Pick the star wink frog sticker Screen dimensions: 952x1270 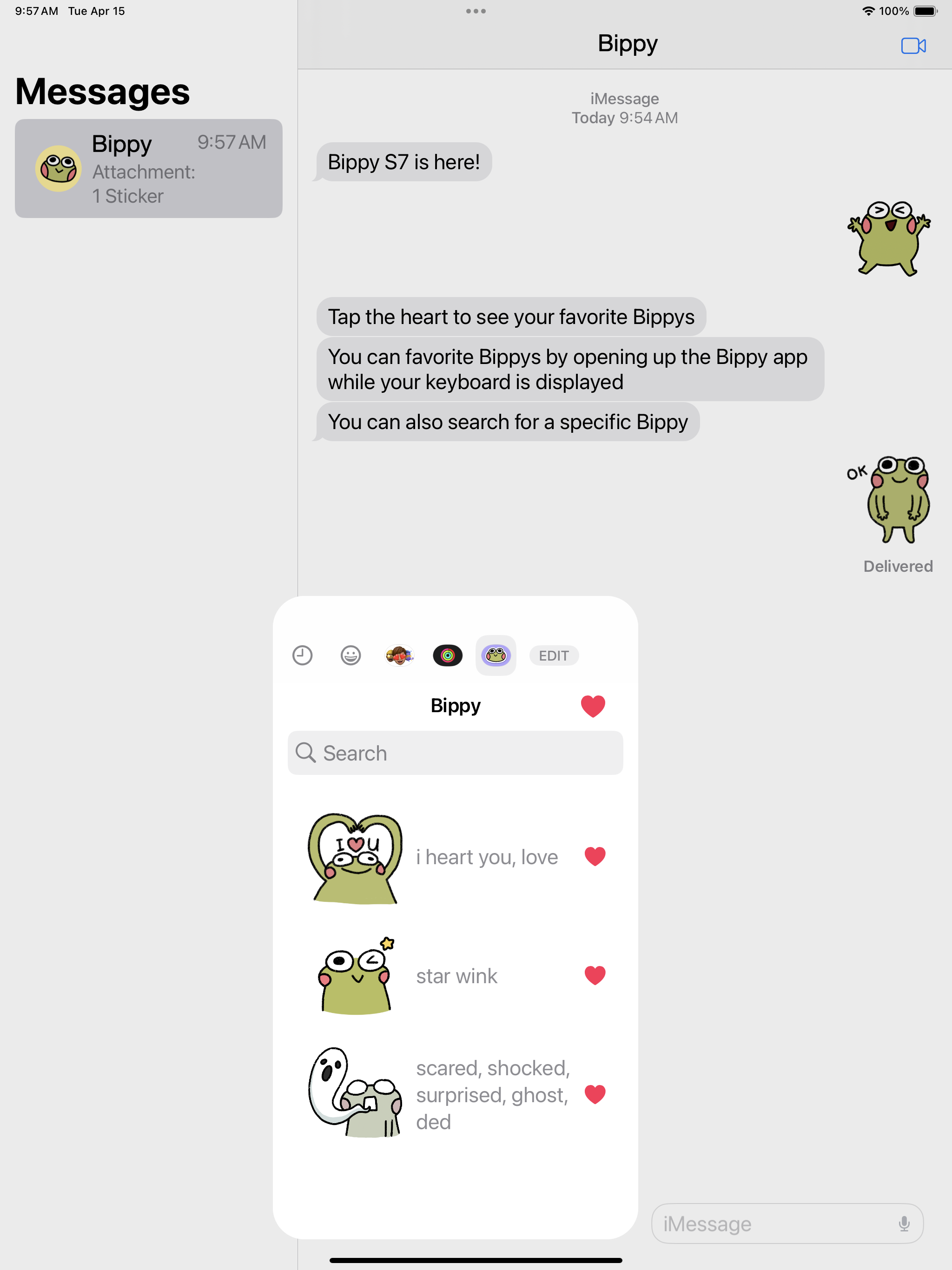(356, 975)
